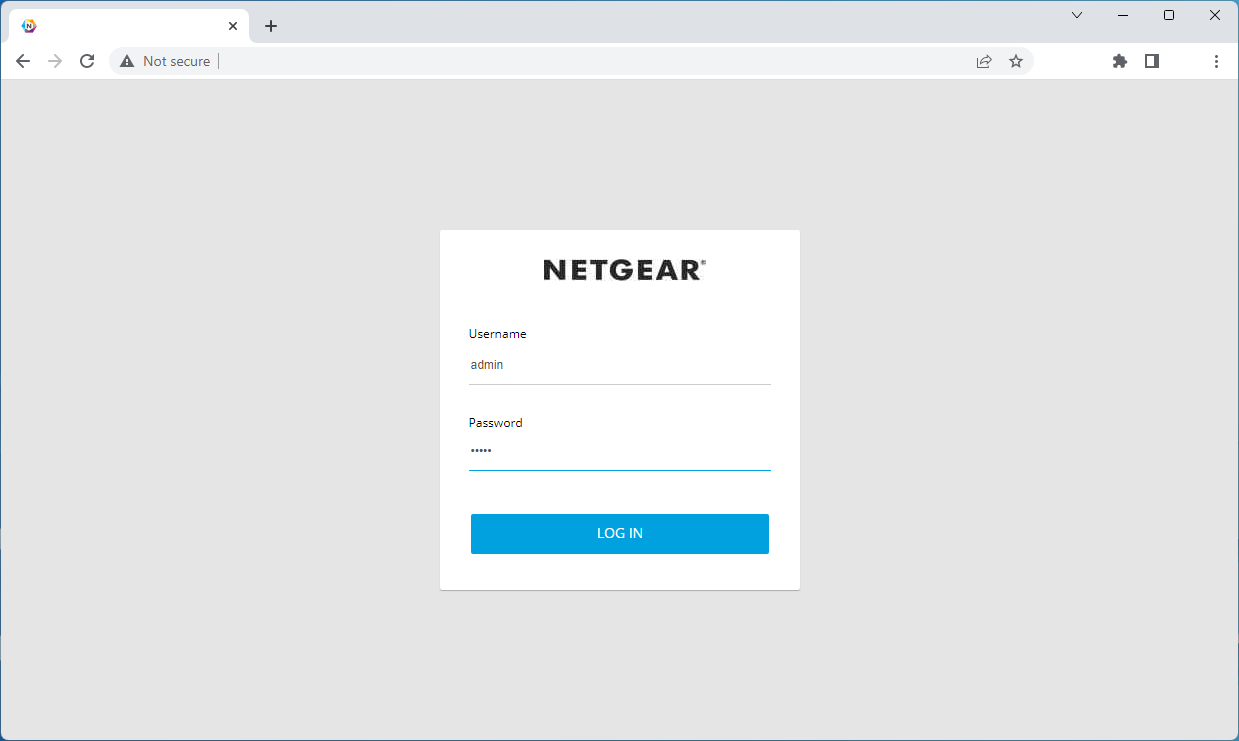1239x741 pixels.
Task: Open the tab search chevron
Action: click(1077, 15)
